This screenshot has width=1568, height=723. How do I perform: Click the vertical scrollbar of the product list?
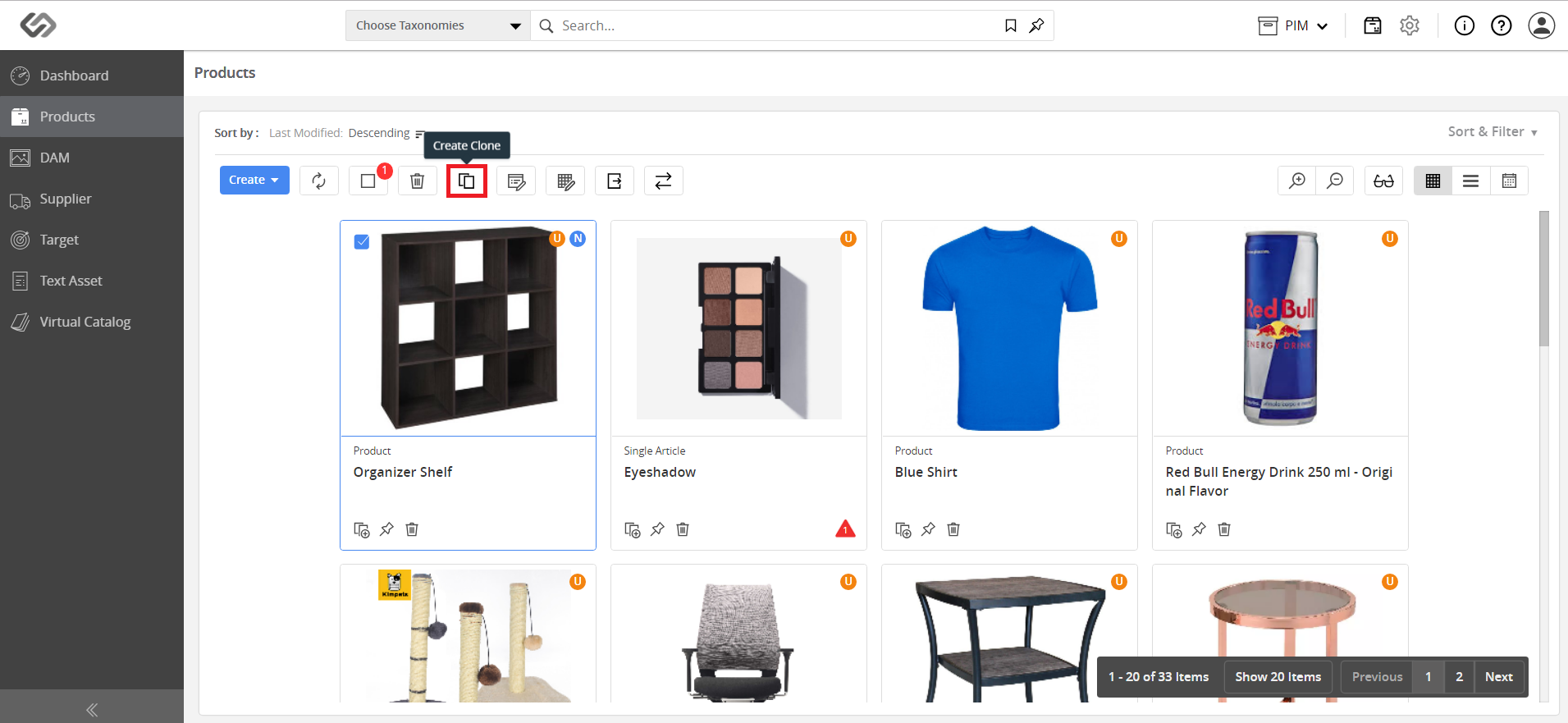tap(1543, 279)
